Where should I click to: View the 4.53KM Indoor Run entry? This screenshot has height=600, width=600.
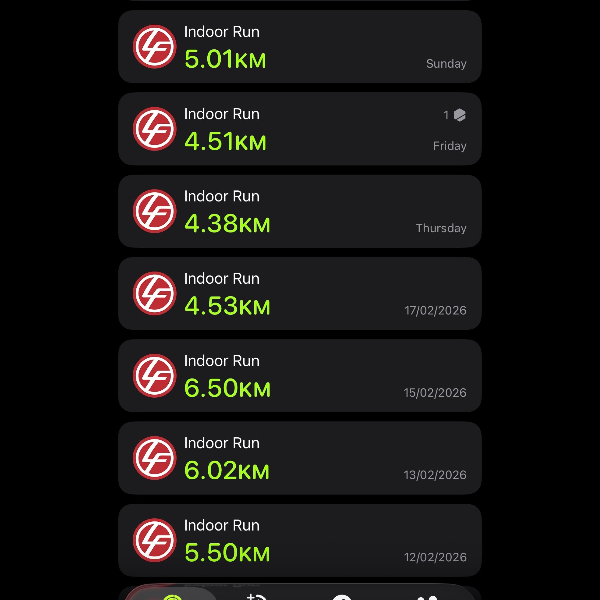coord(300,293)
